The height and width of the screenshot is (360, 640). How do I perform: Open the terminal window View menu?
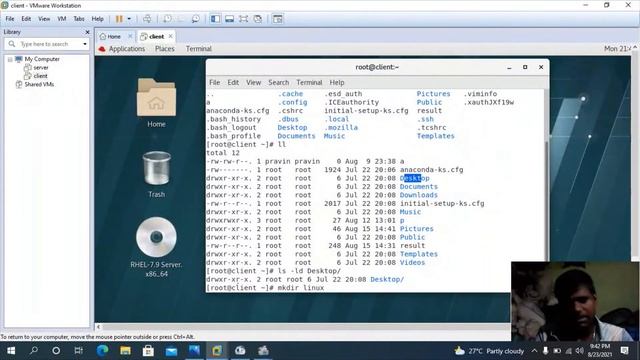click(x=253, y=82)
